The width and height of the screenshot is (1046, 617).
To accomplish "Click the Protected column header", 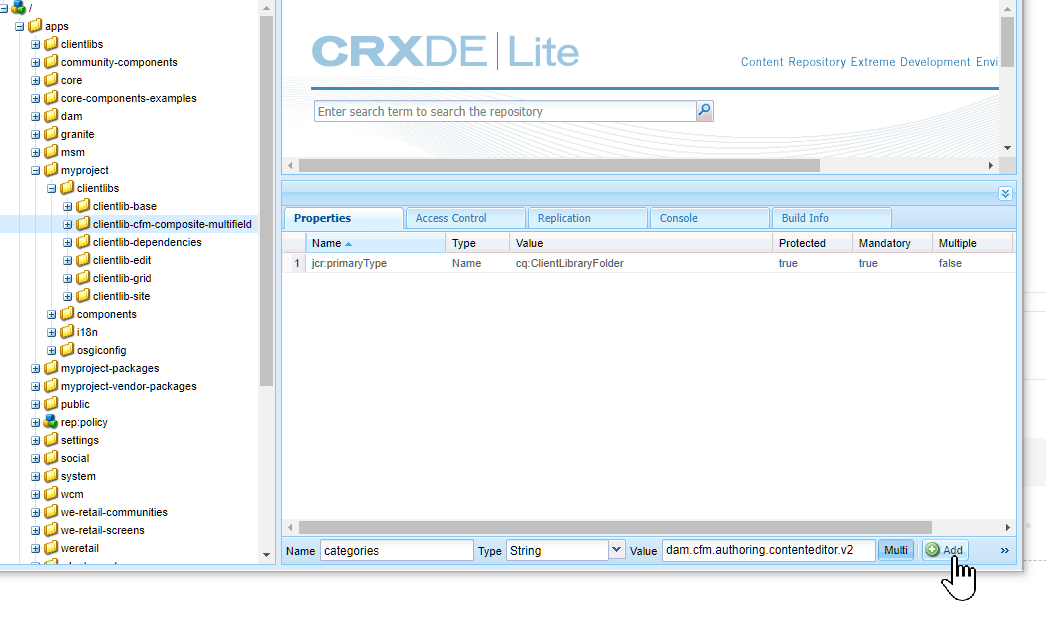I will point(813,243).
